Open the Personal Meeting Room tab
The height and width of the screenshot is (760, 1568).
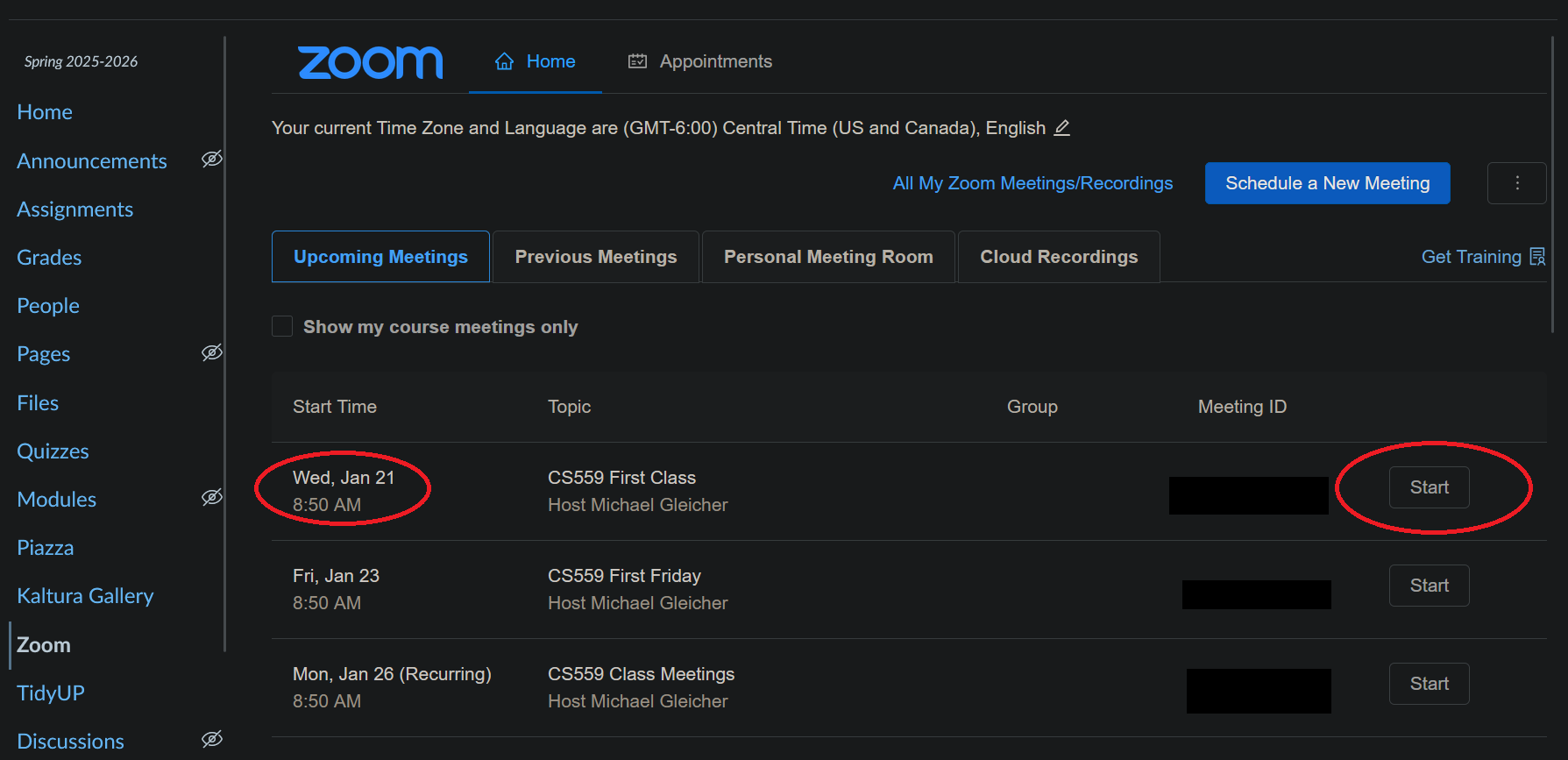pyautogui.click(x=828, y=257)
